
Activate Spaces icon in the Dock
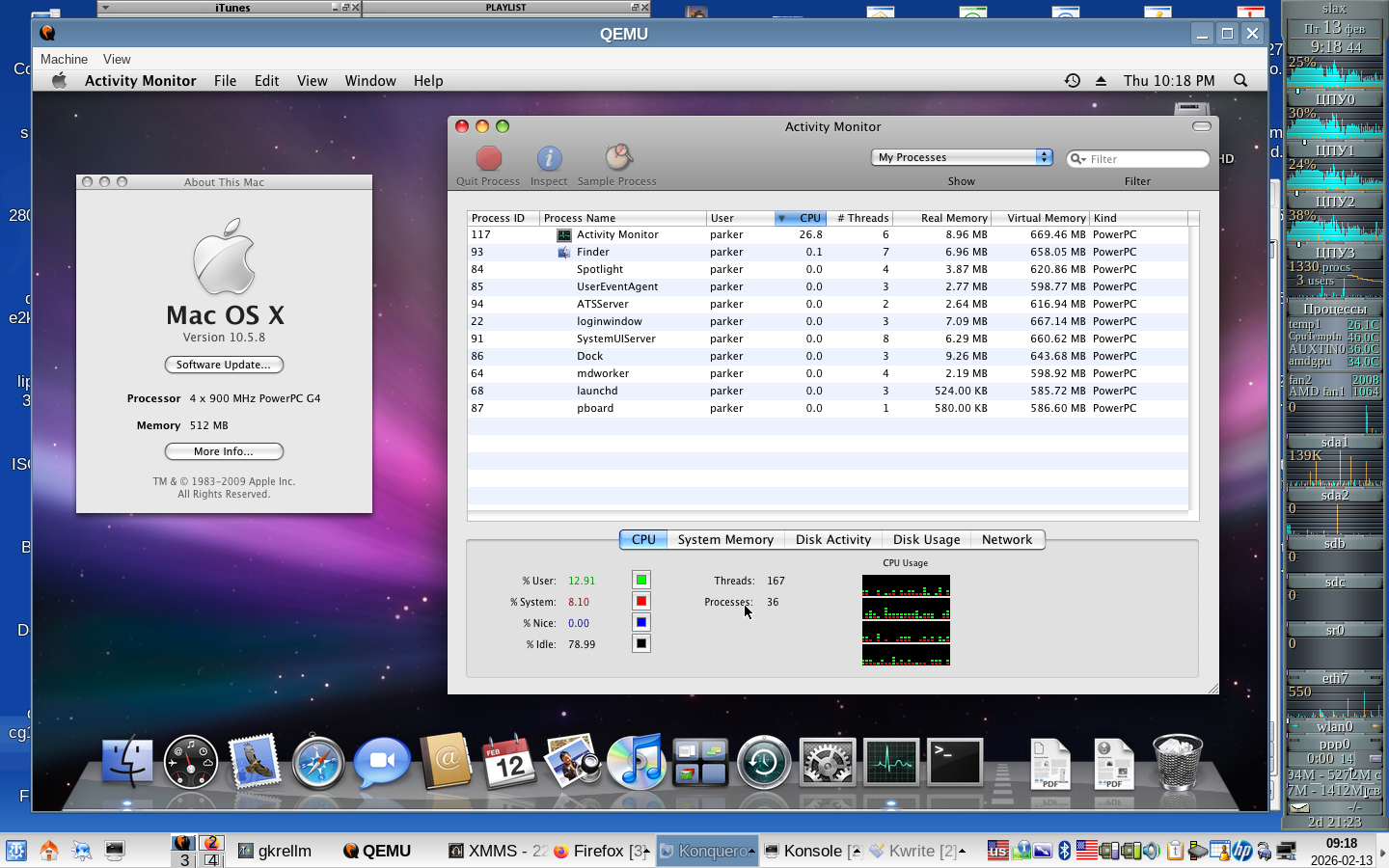(700, 762)
